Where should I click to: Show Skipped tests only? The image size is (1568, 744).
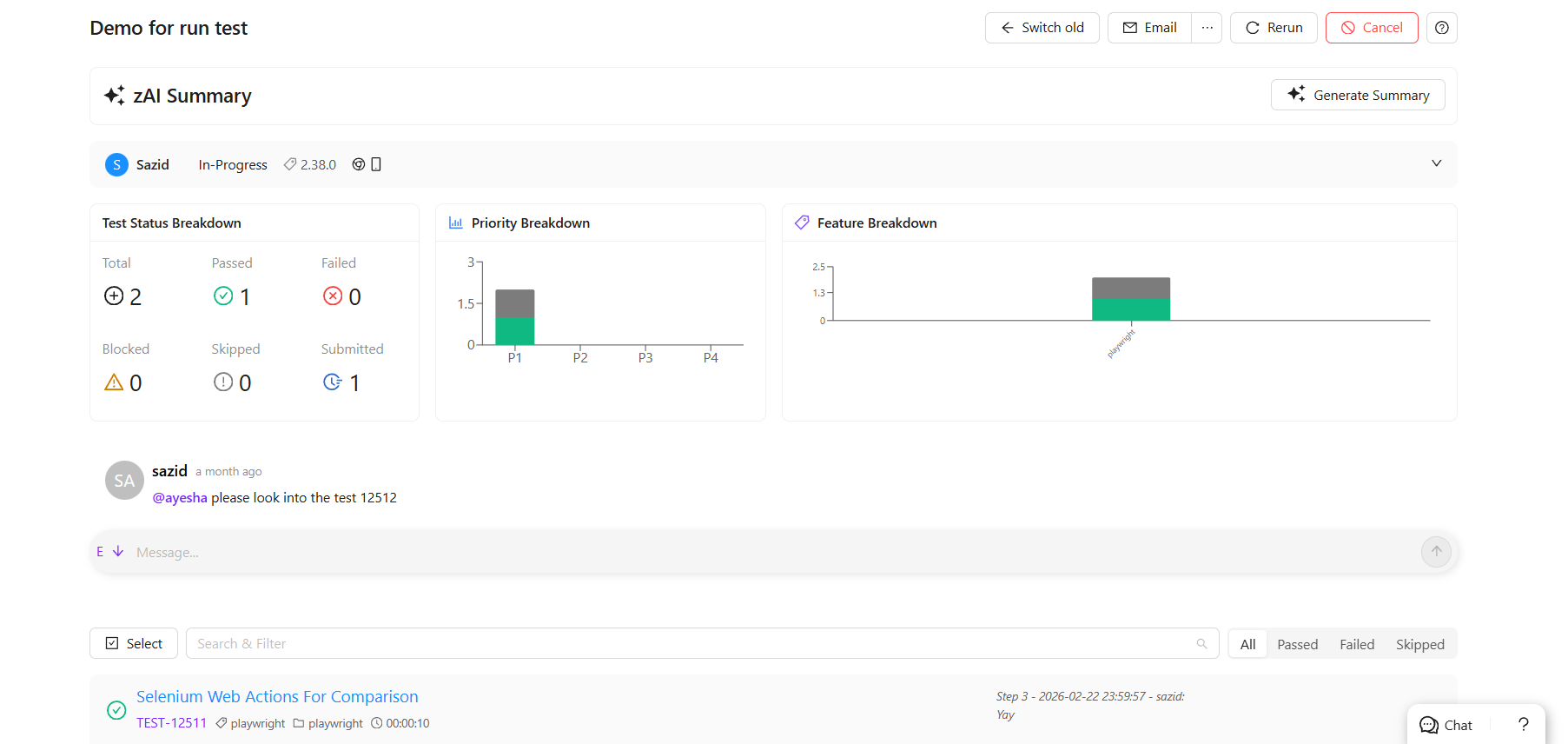pos(1420,644)
